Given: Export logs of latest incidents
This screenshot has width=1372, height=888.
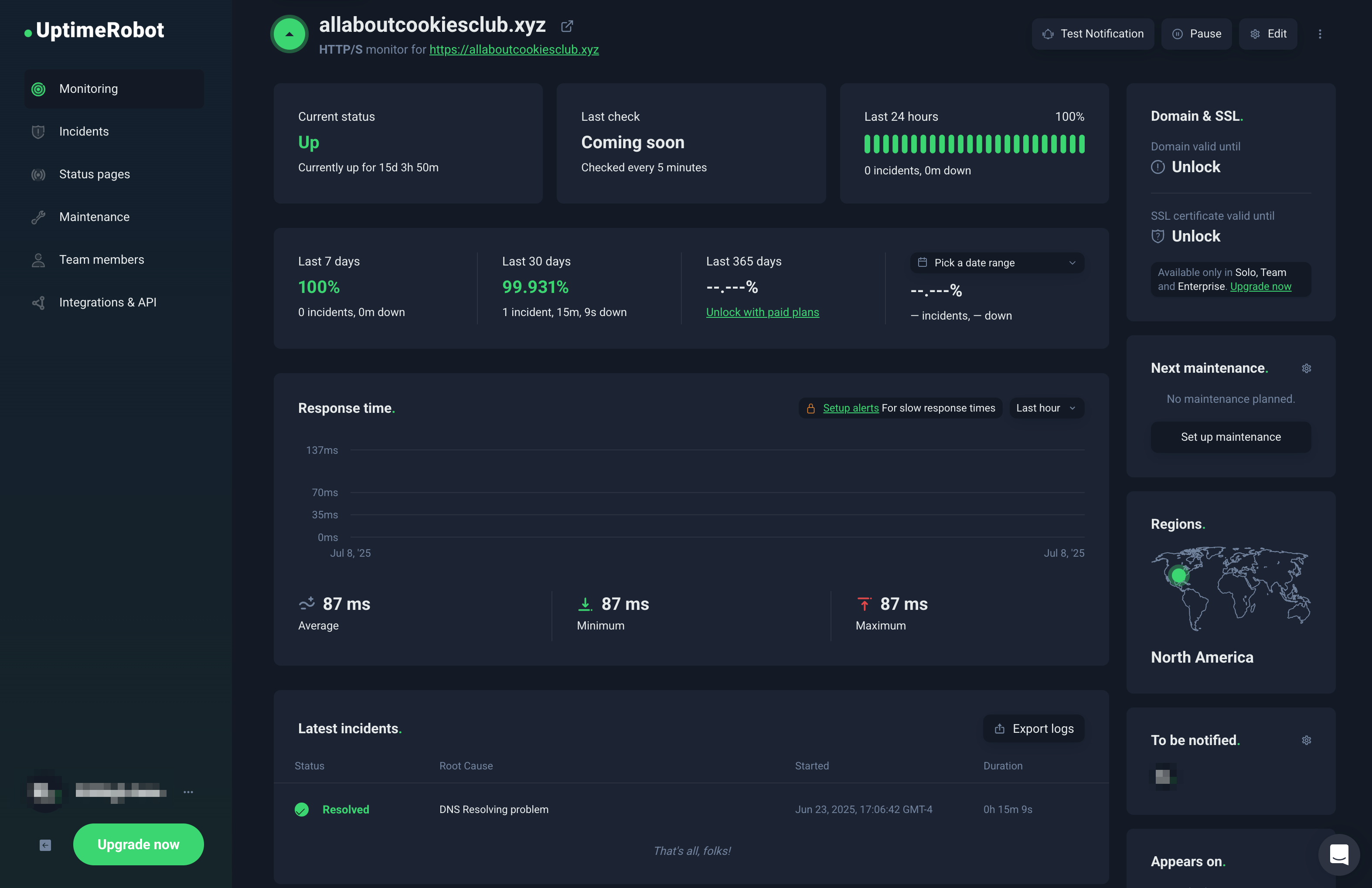Looking at the screenshot, I should coord(1034,728).
